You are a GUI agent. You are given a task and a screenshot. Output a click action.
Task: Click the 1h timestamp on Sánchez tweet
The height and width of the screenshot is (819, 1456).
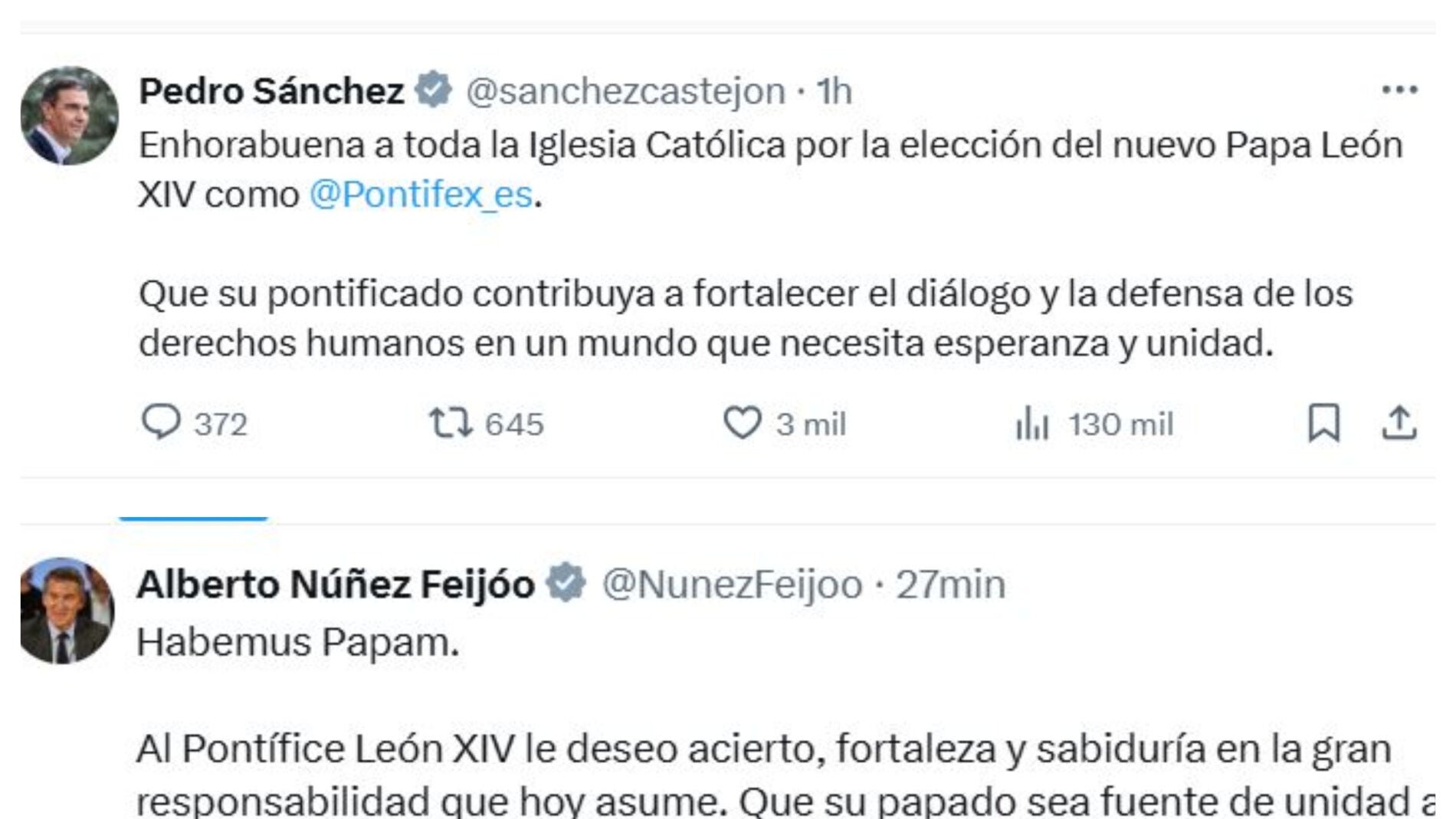[x=834, y=91]
